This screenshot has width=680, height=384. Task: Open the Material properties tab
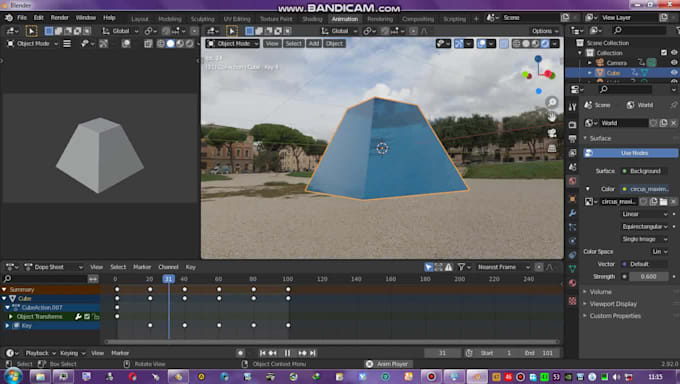click(x=572, y=283)
